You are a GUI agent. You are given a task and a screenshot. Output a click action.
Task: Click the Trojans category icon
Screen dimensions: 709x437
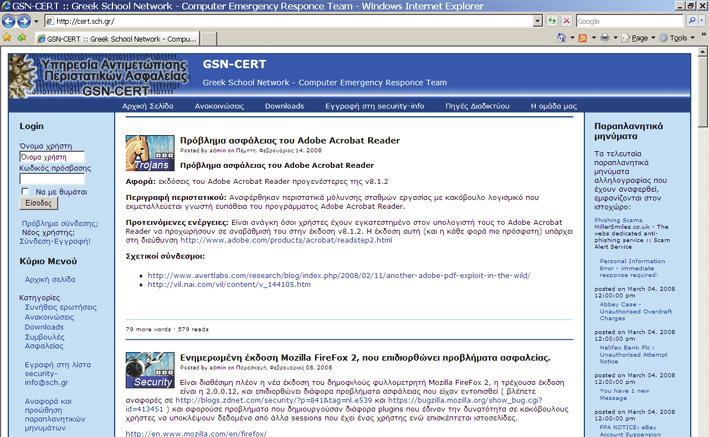click(x=150, y=153)
